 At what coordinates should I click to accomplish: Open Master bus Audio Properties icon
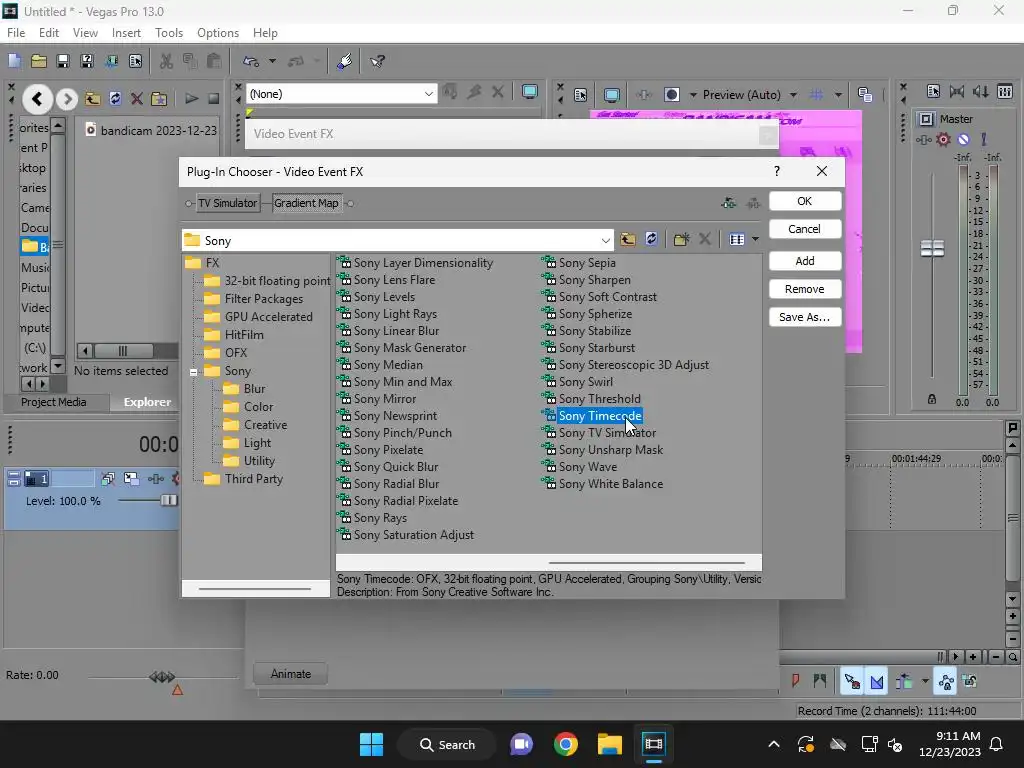(933, 91)
